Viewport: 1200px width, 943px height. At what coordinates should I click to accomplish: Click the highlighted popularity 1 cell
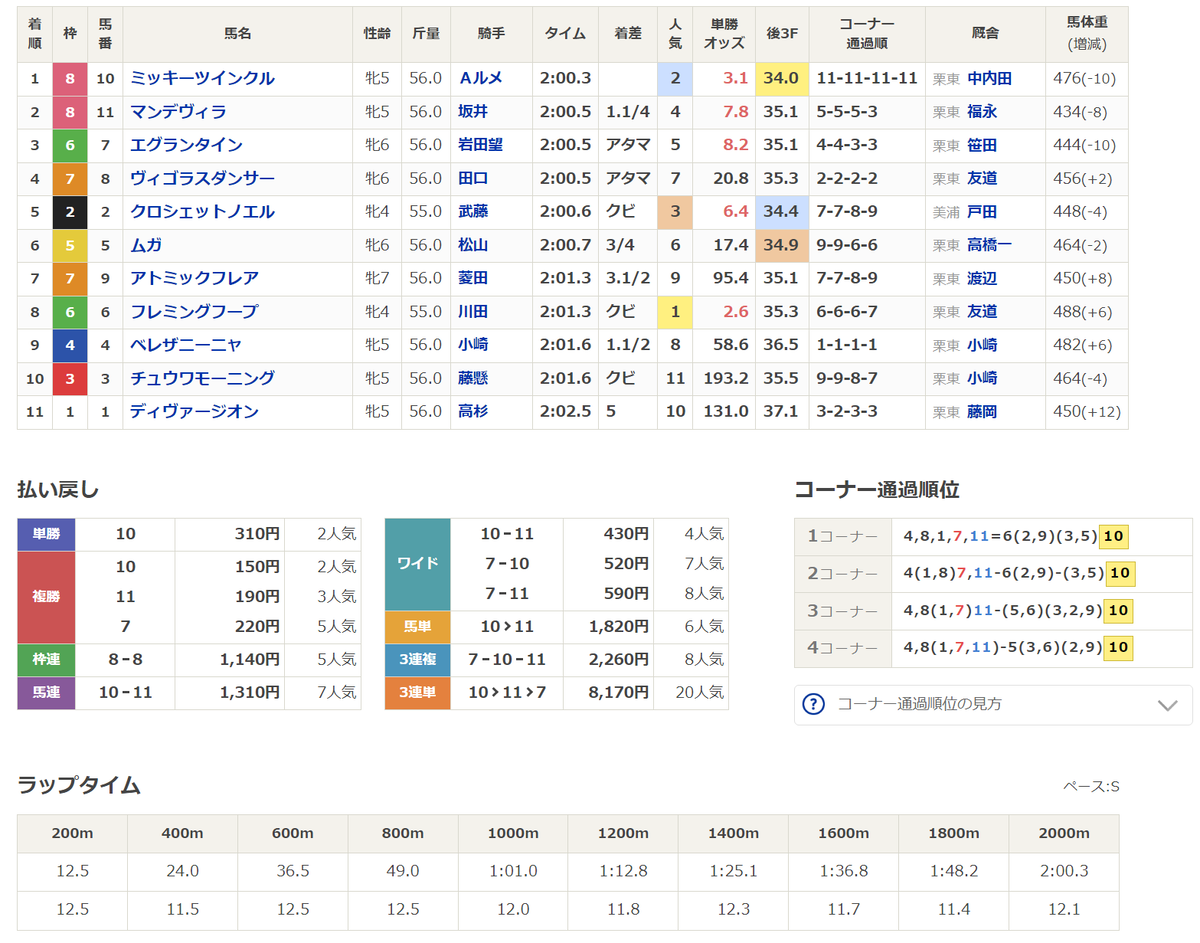tap(675, 312)
